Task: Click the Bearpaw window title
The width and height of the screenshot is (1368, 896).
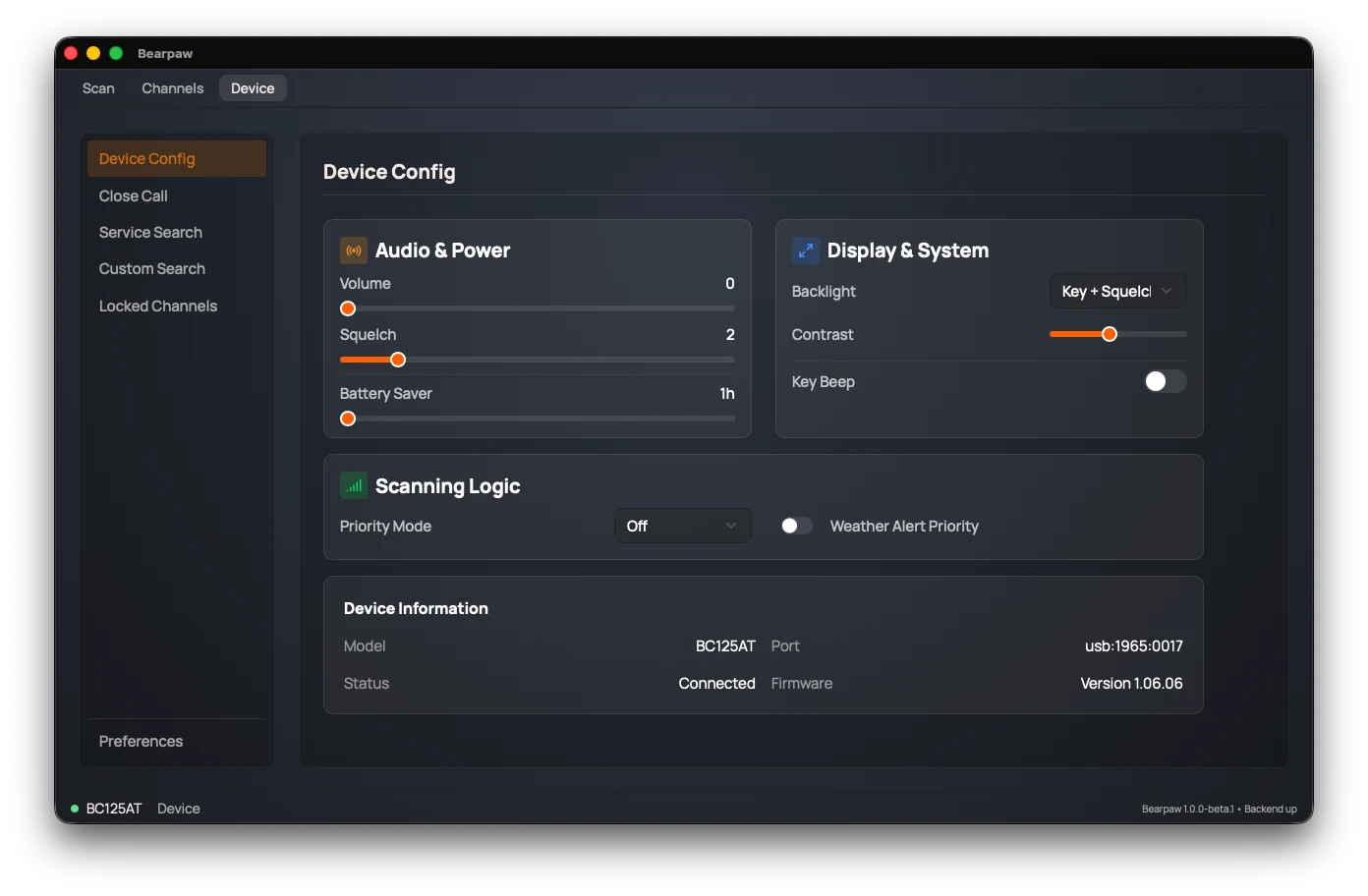Action: 165,53
